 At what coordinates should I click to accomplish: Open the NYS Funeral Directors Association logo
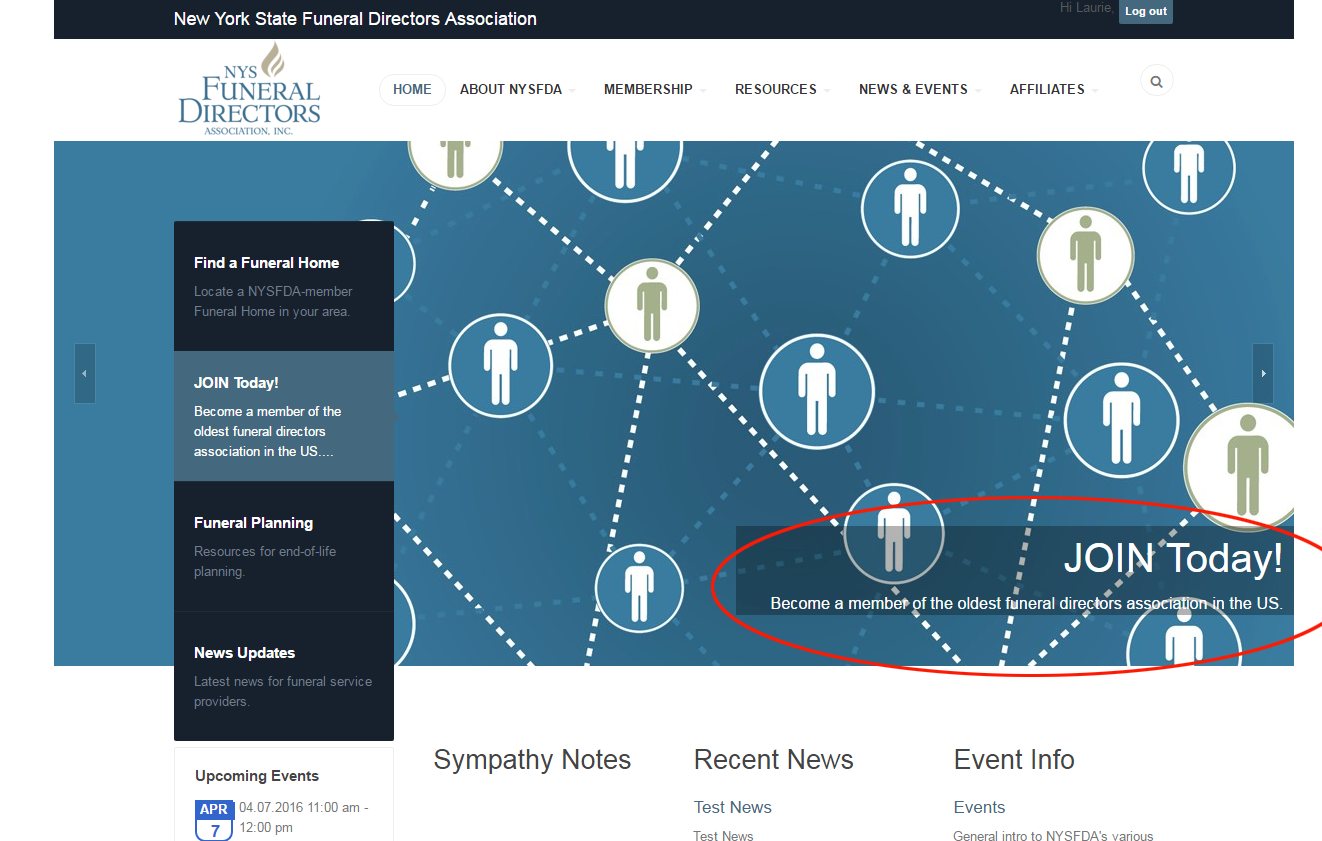pyautogui.click(x=250, y=88)
